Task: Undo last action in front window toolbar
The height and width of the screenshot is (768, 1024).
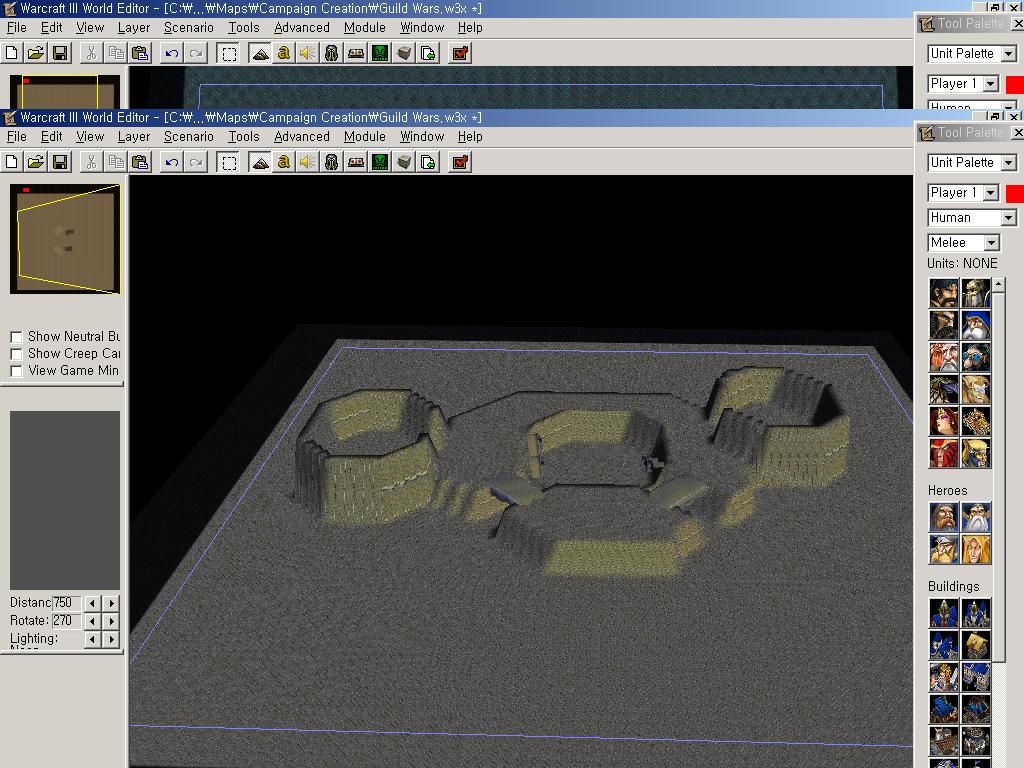Action: [172, 162]
